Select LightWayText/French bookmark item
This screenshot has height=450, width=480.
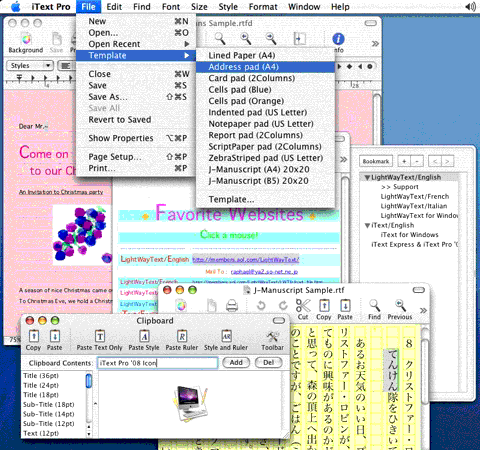[415, 197]
